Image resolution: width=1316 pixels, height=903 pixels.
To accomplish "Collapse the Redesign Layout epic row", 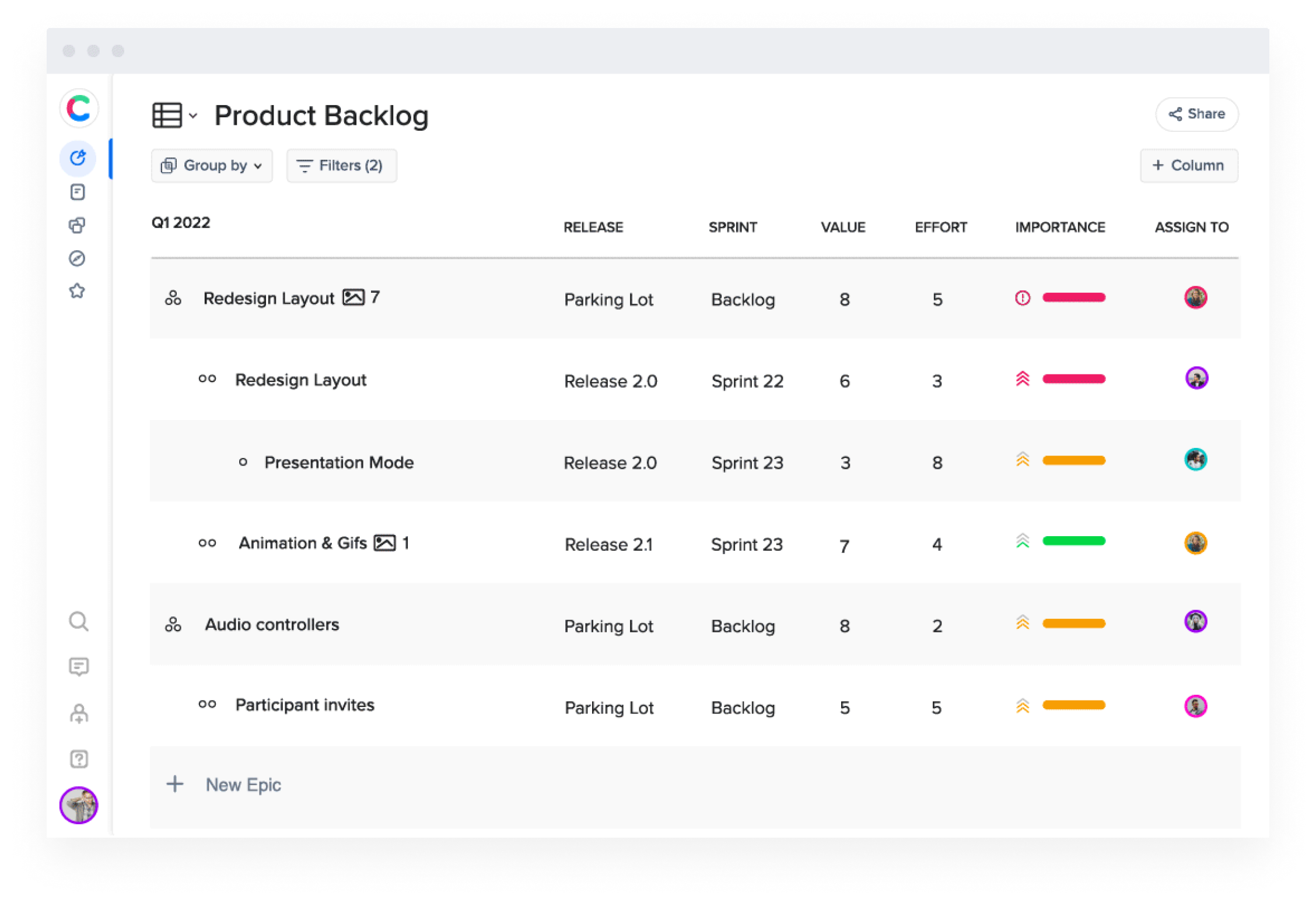I will pyautogui.click(x=173, y=299).
